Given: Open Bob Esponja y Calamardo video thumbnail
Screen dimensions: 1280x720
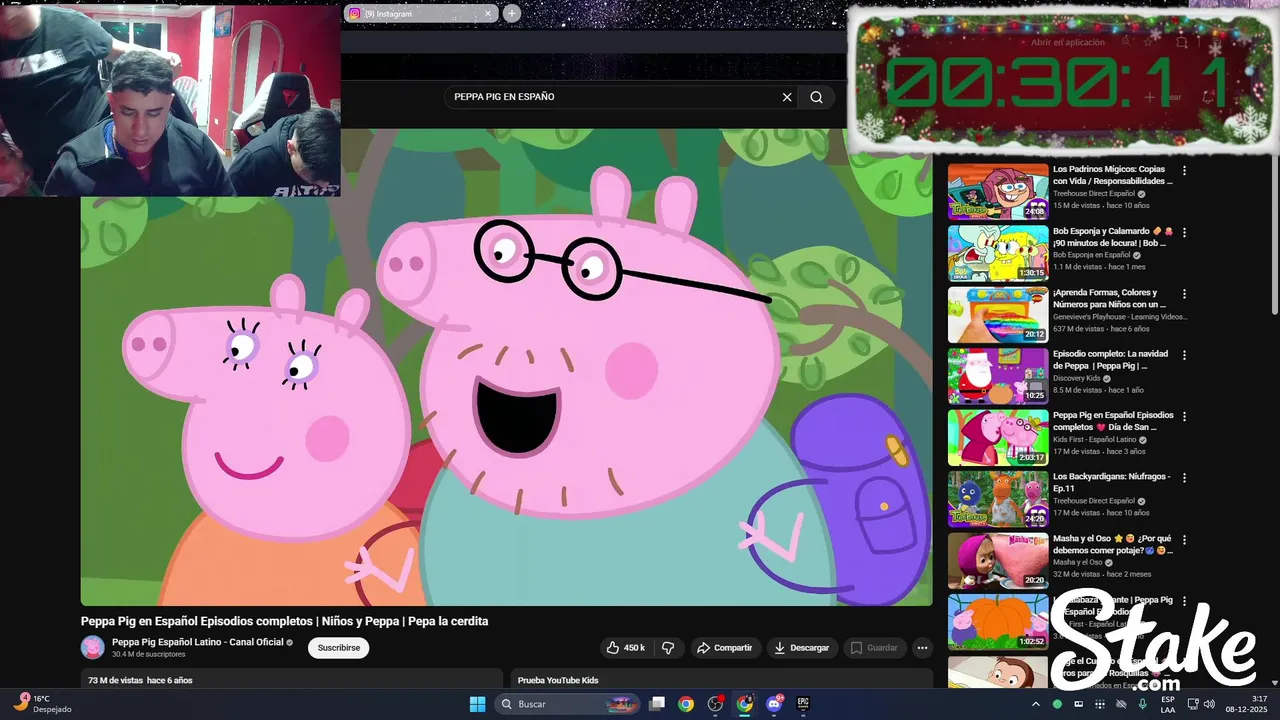Looking at the screenshot, I should pyautogui.click(x=998, y=254).
